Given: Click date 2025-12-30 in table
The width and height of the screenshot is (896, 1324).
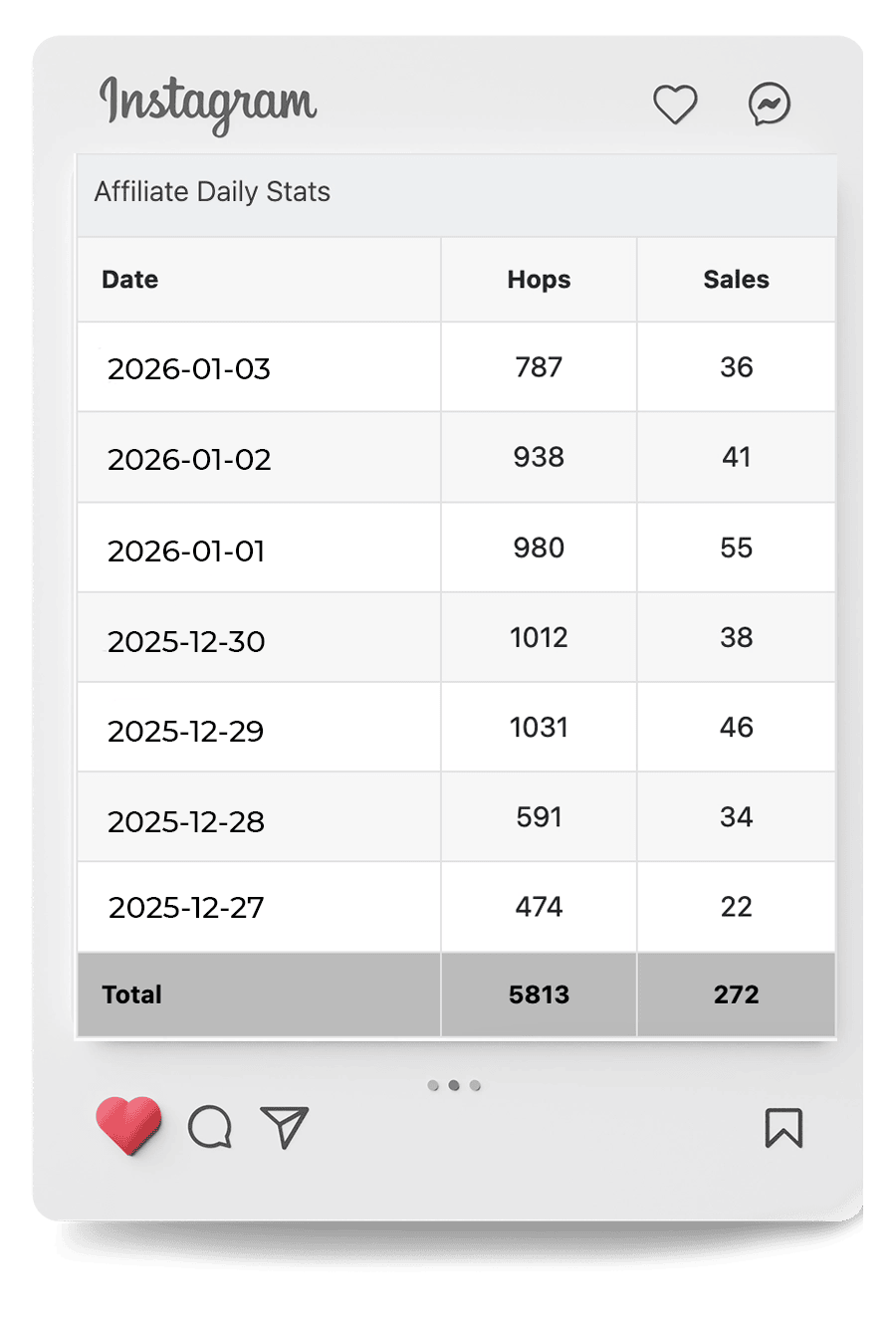Looking at the screenshot, I should 186,642.
